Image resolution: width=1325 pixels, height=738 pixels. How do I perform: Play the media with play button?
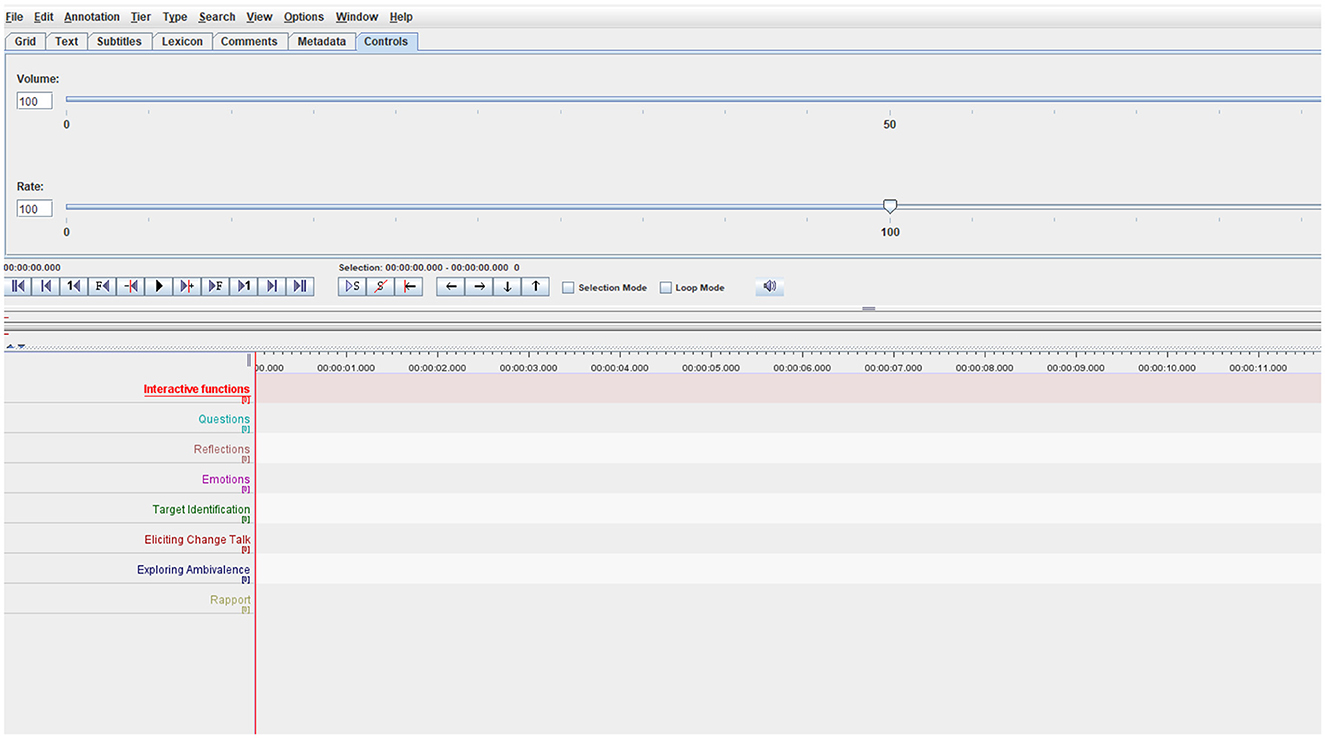click(159, 287)
